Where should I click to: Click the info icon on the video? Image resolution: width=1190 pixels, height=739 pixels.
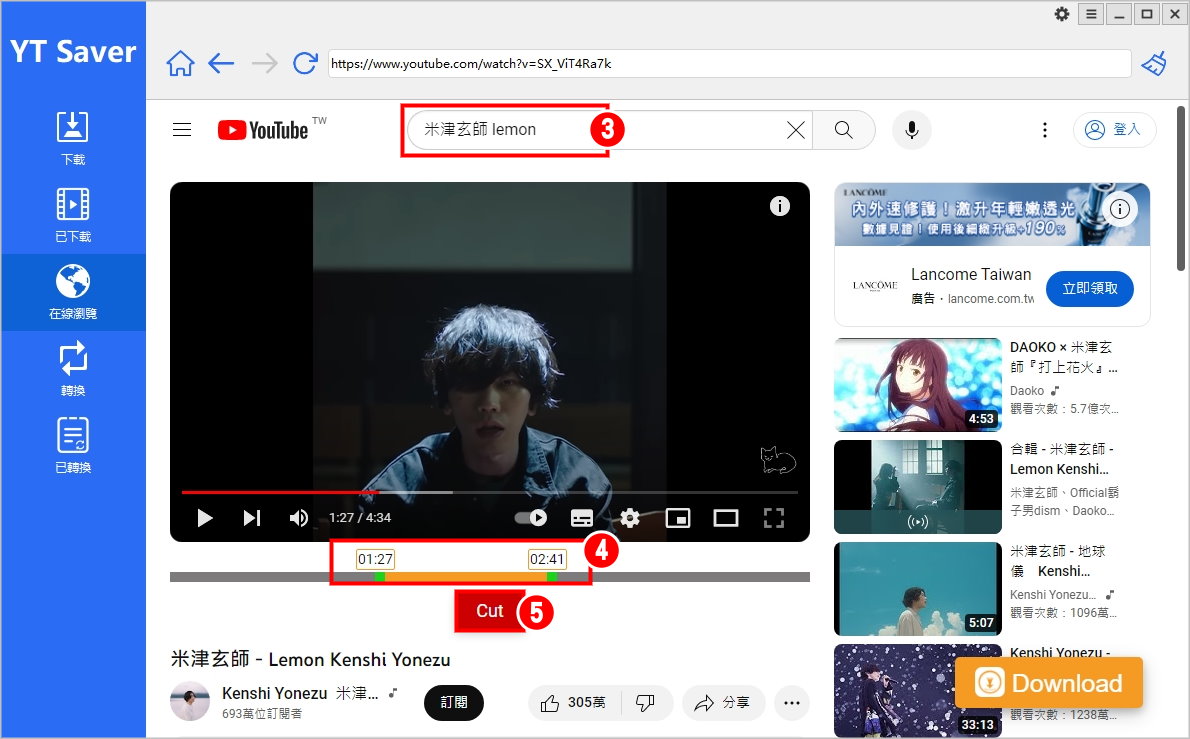point(779,206)
